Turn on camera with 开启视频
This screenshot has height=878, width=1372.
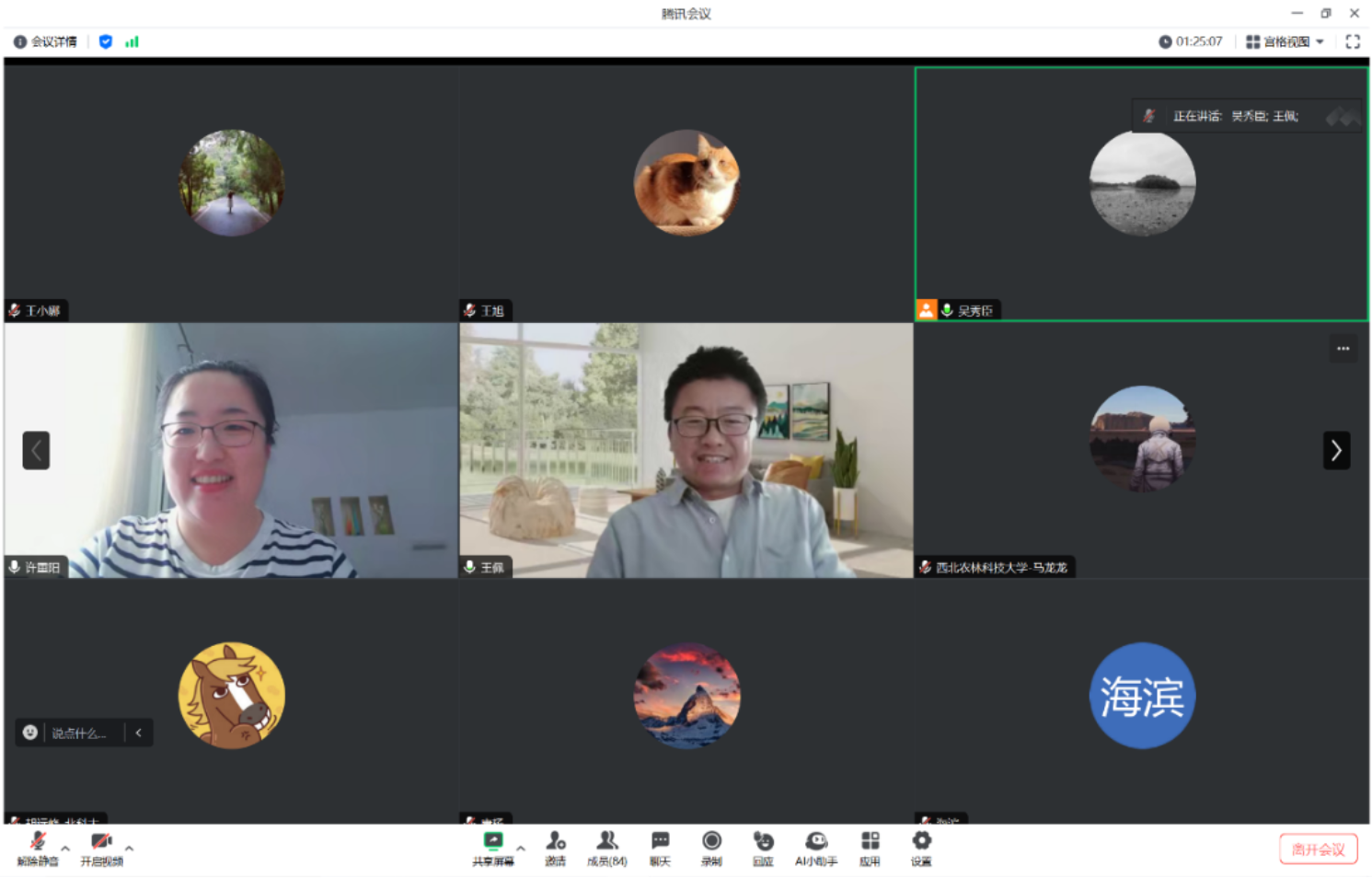click(101, 848)
